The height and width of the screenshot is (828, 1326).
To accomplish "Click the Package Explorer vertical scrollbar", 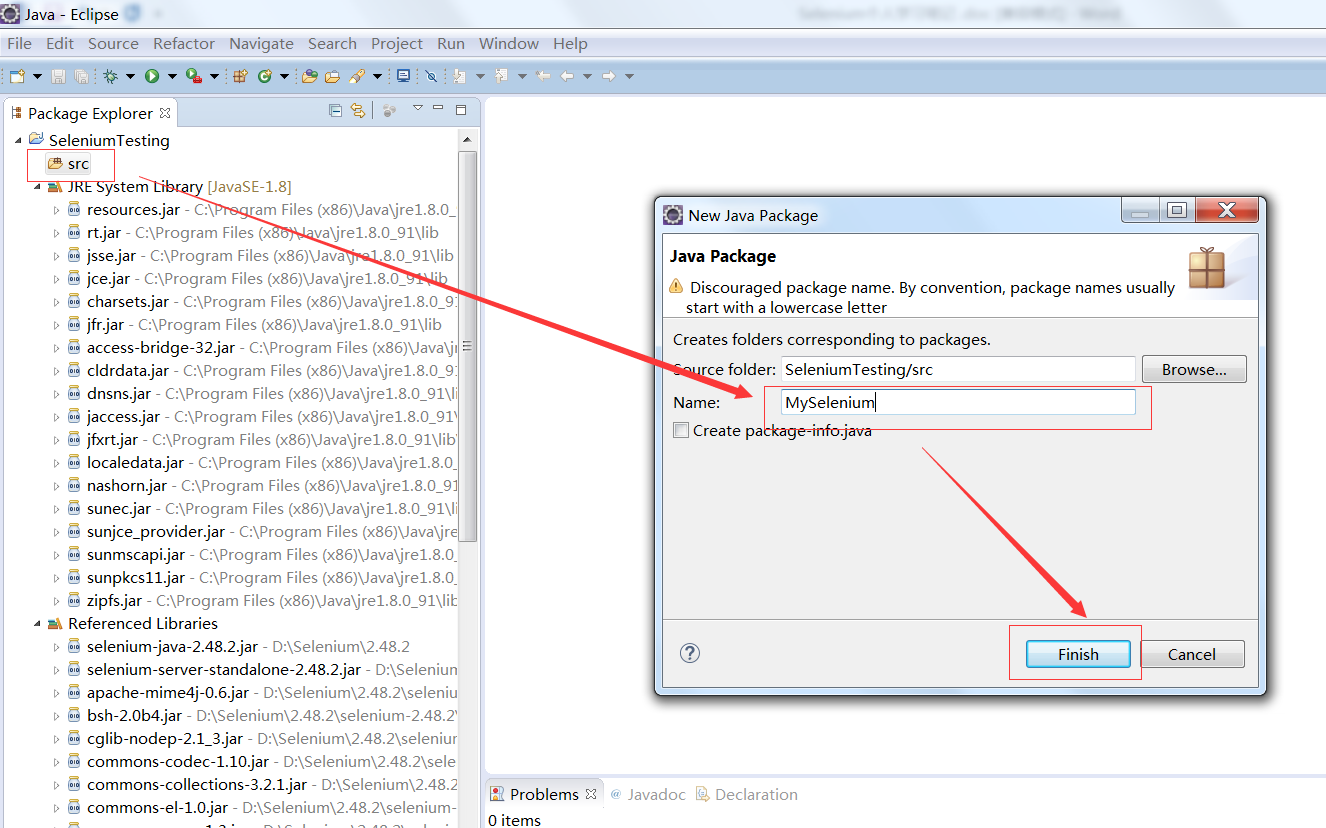I will (467, 345).
